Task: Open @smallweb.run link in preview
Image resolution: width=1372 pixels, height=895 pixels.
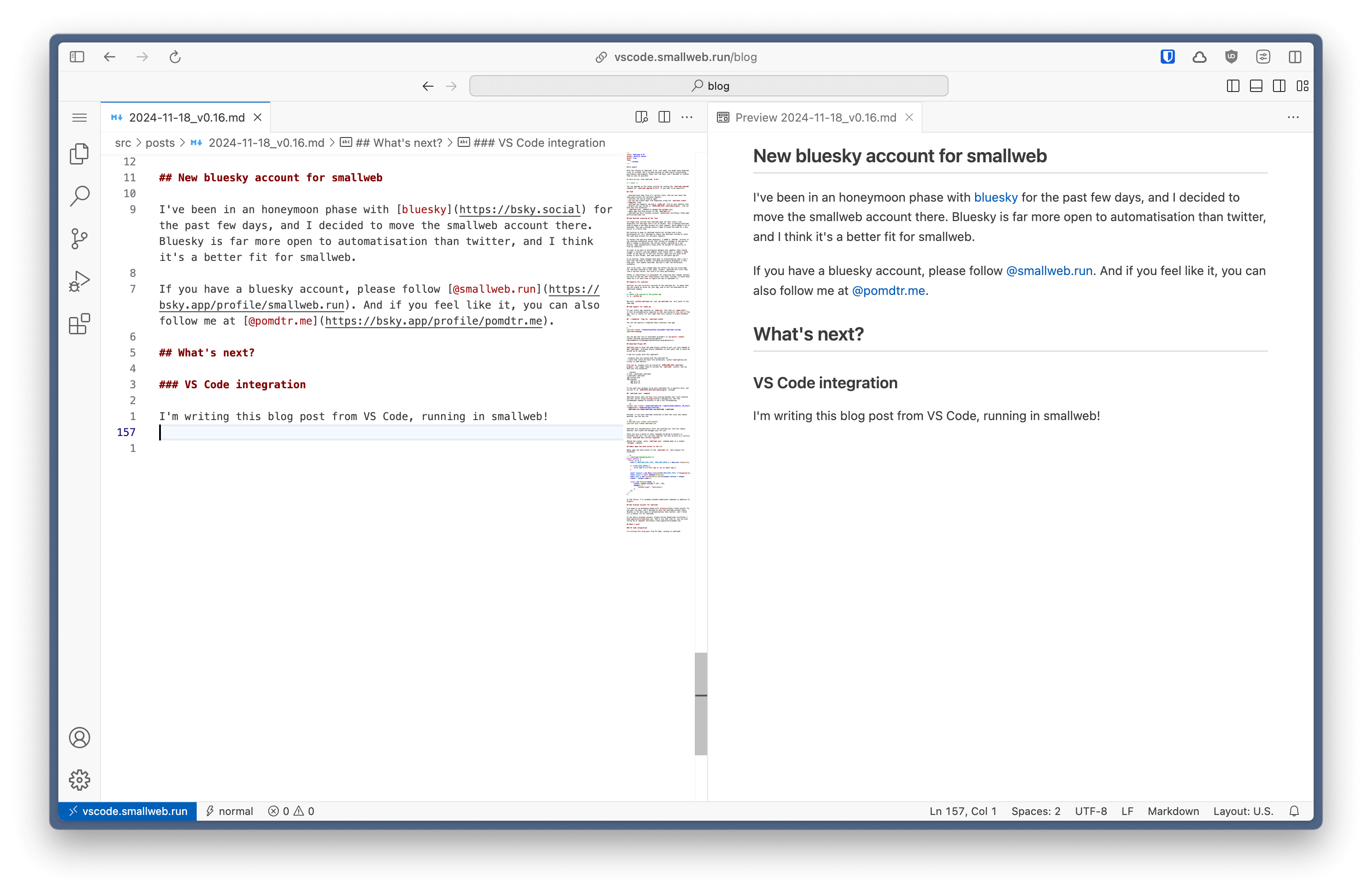Action: pyautogui.click(x=1049, y=271)
